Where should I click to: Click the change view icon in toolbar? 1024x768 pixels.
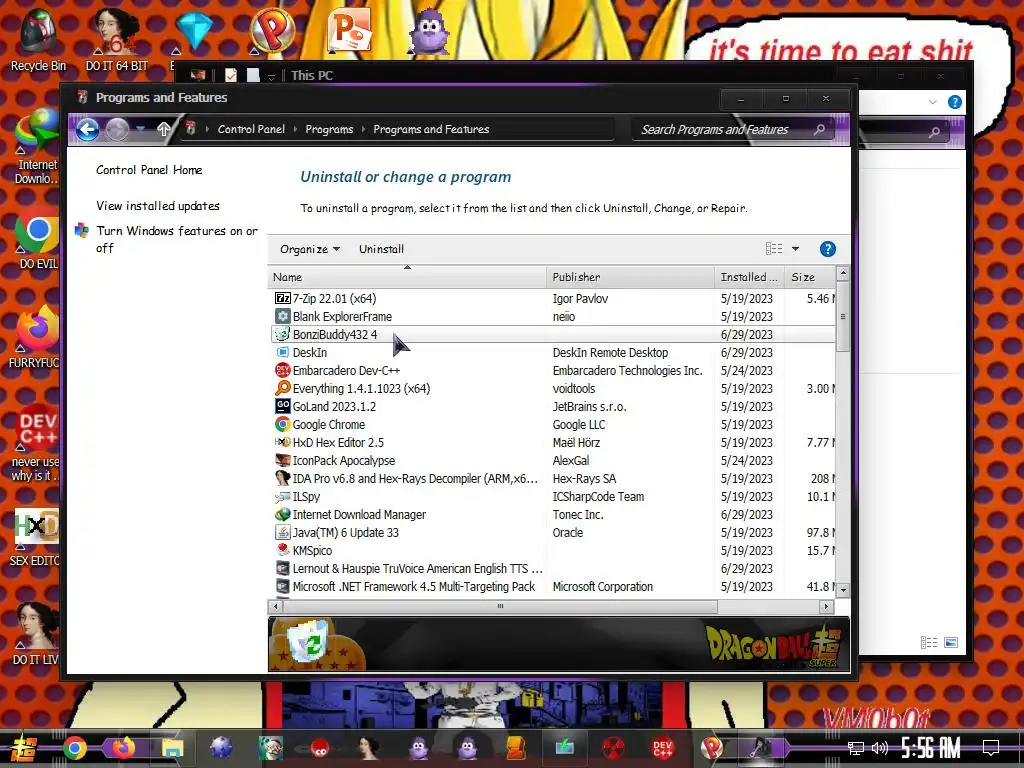774,248
